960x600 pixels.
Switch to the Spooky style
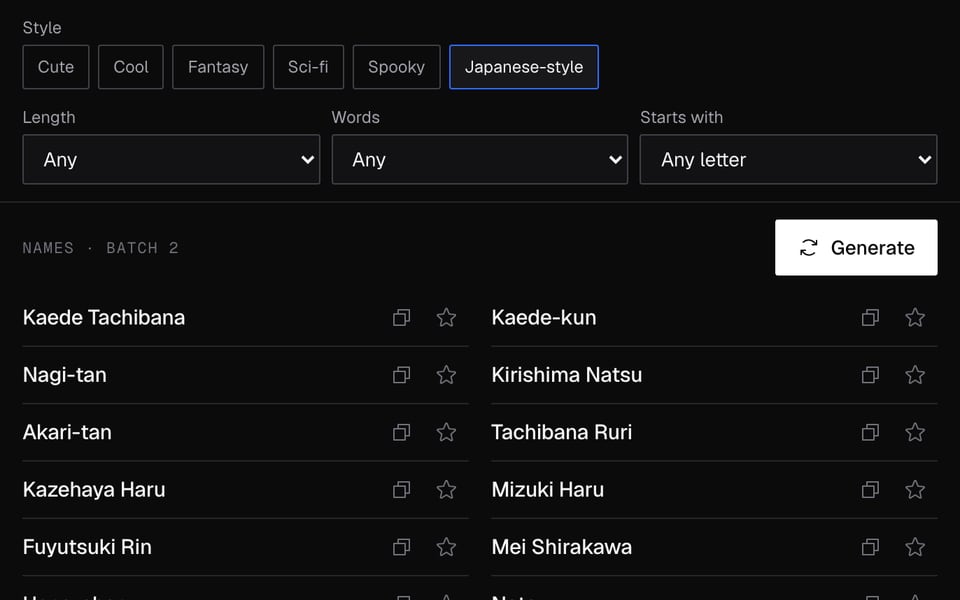(x=396, y=67)
